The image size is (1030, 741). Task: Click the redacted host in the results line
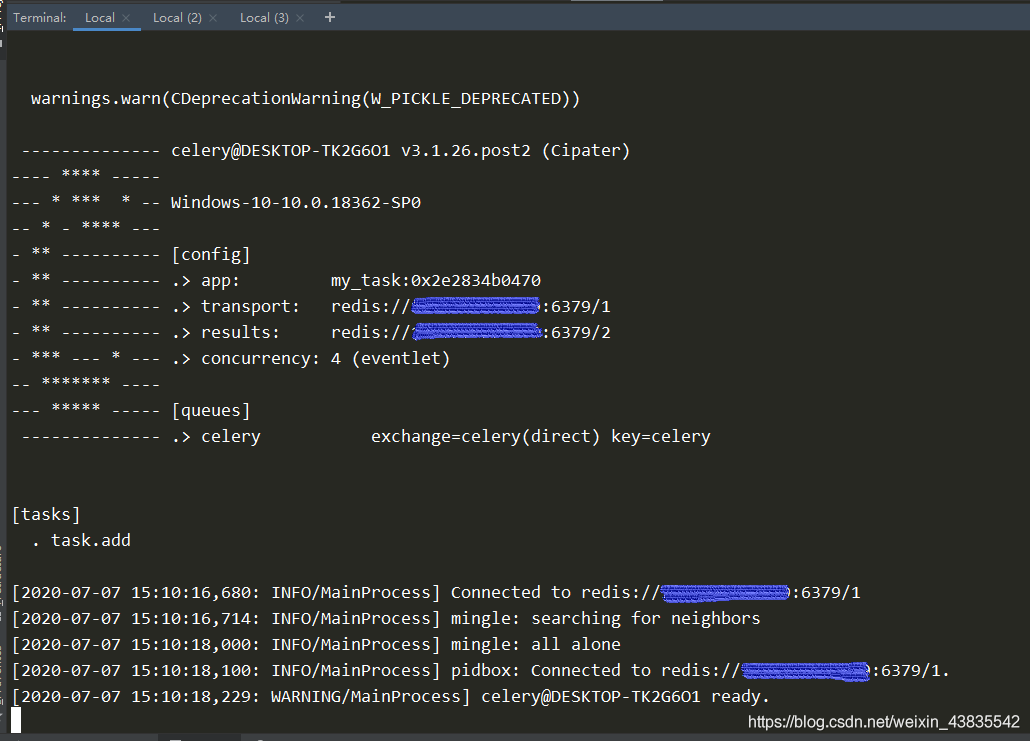point(476,332)
